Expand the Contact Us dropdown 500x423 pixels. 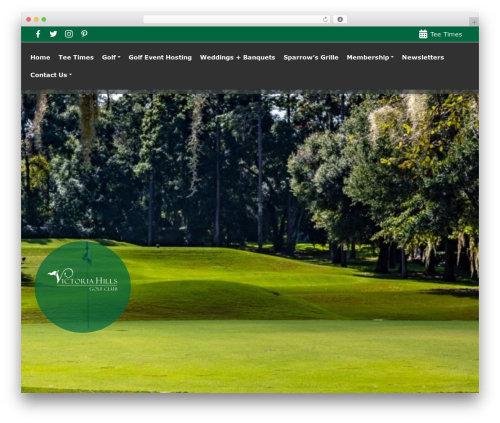click(51, 75)
